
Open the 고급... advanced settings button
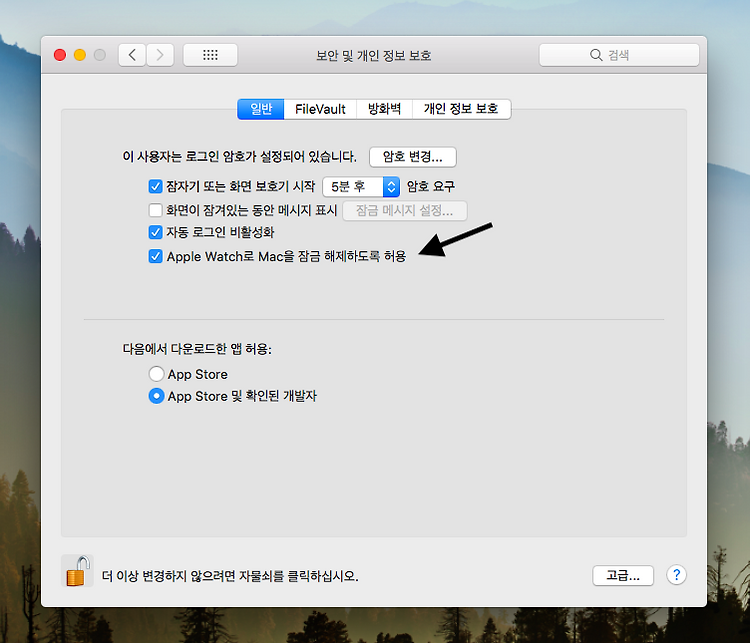click(623, 575)
